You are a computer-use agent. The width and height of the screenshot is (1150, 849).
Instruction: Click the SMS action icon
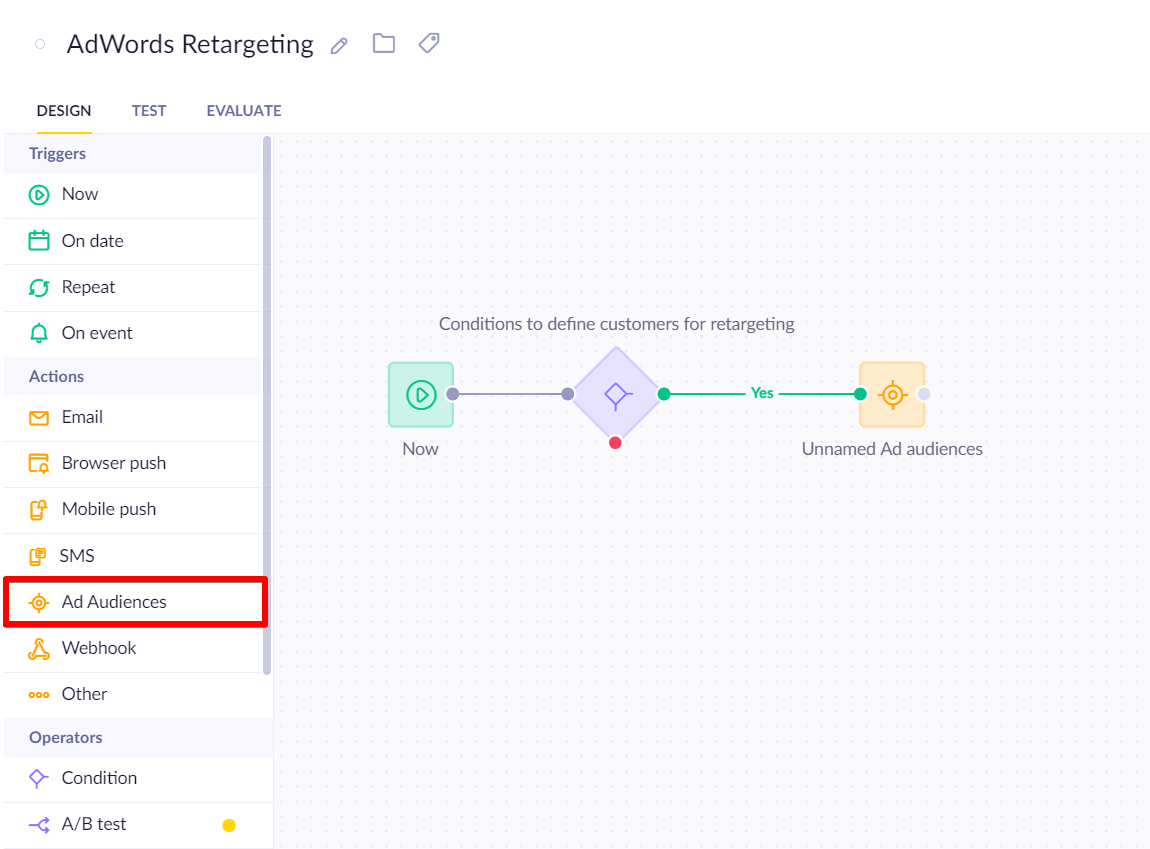click(x=37, y=556)
